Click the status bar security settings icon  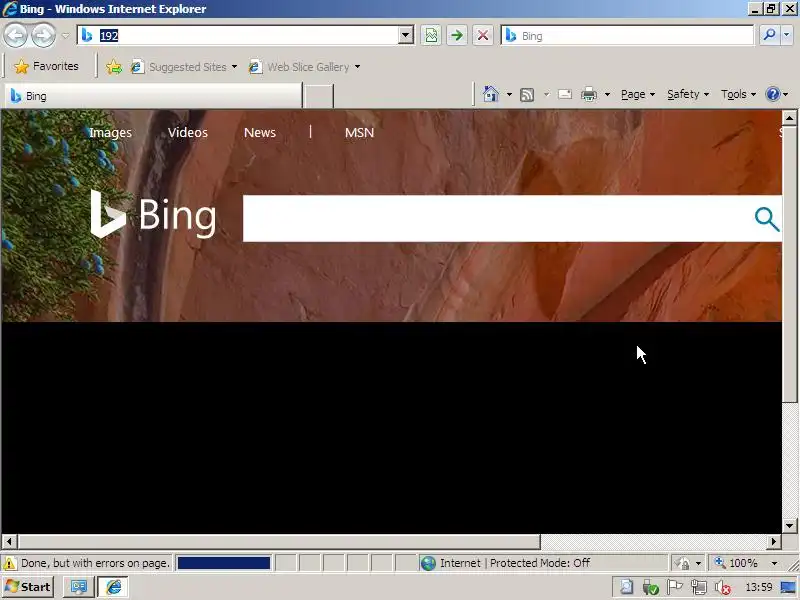(x=682, y=563)
